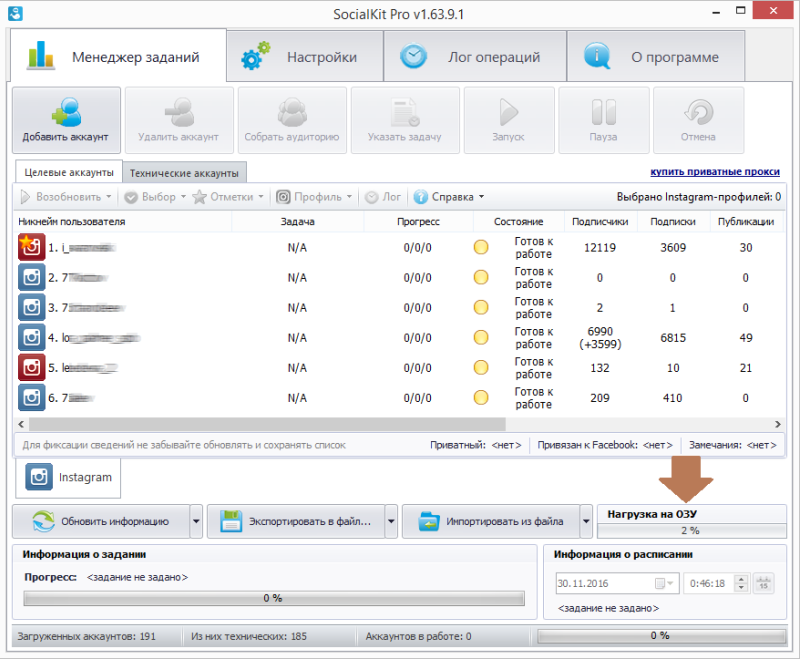Click the yellow status circle in row 5

[x=481, y=368]
